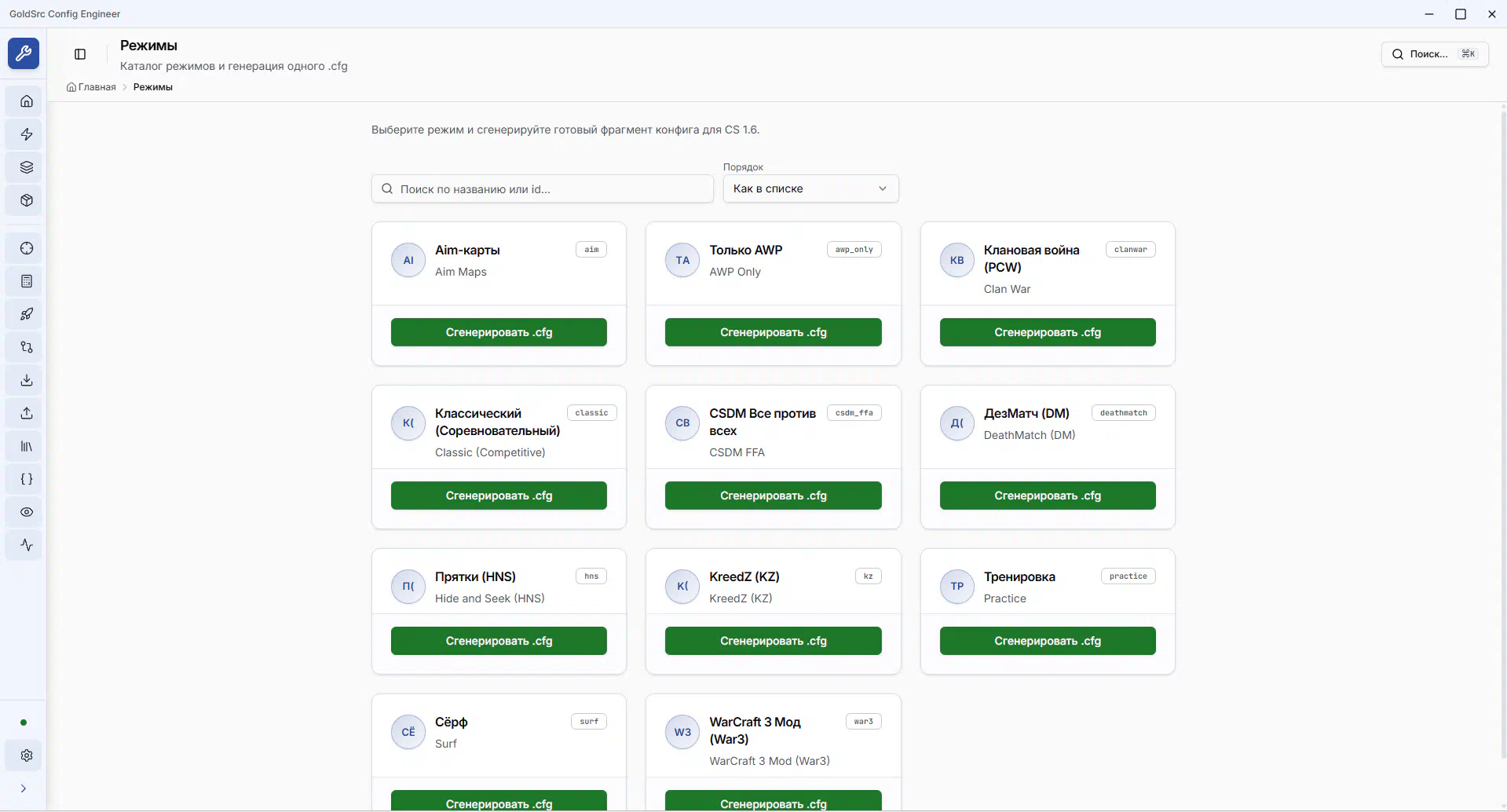
Task: Open the stacked layers sidebar icon
Action: coord(27,167)
